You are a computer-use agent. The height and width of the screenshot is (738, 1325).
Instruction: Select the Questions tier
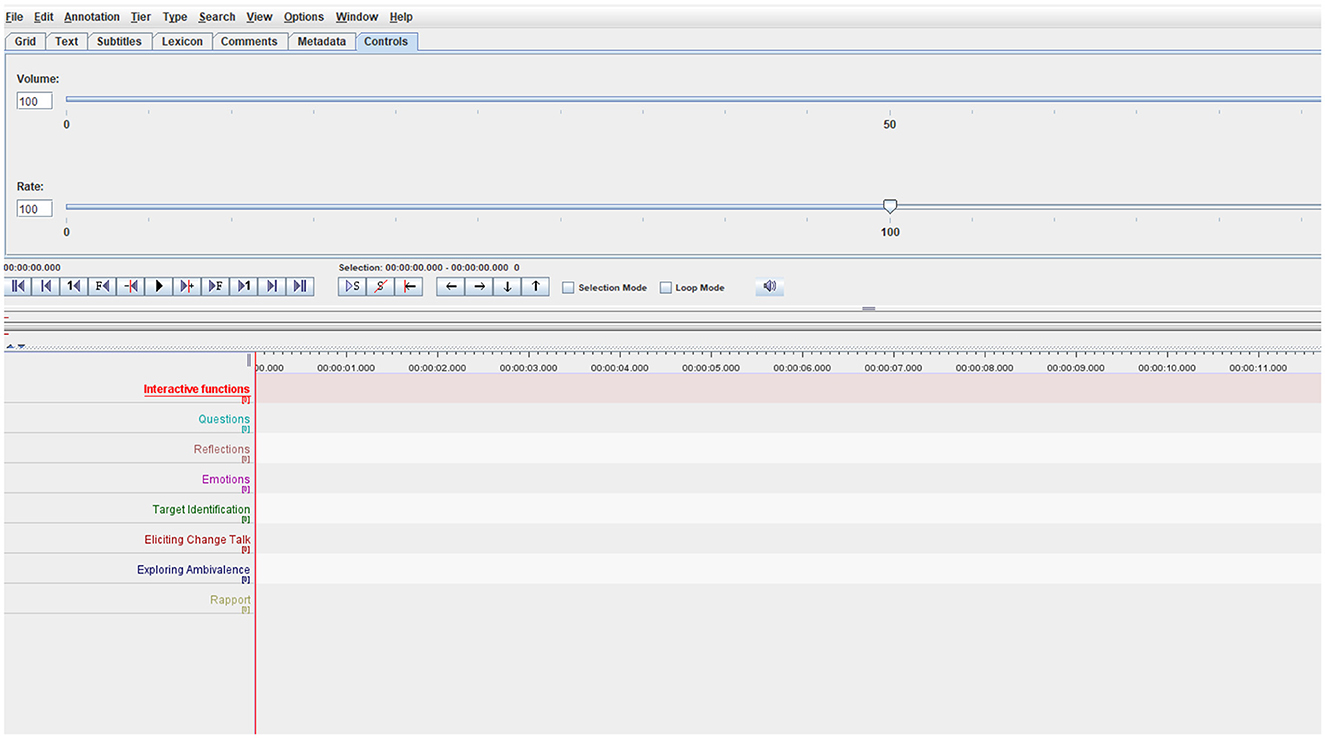(224, 419)
